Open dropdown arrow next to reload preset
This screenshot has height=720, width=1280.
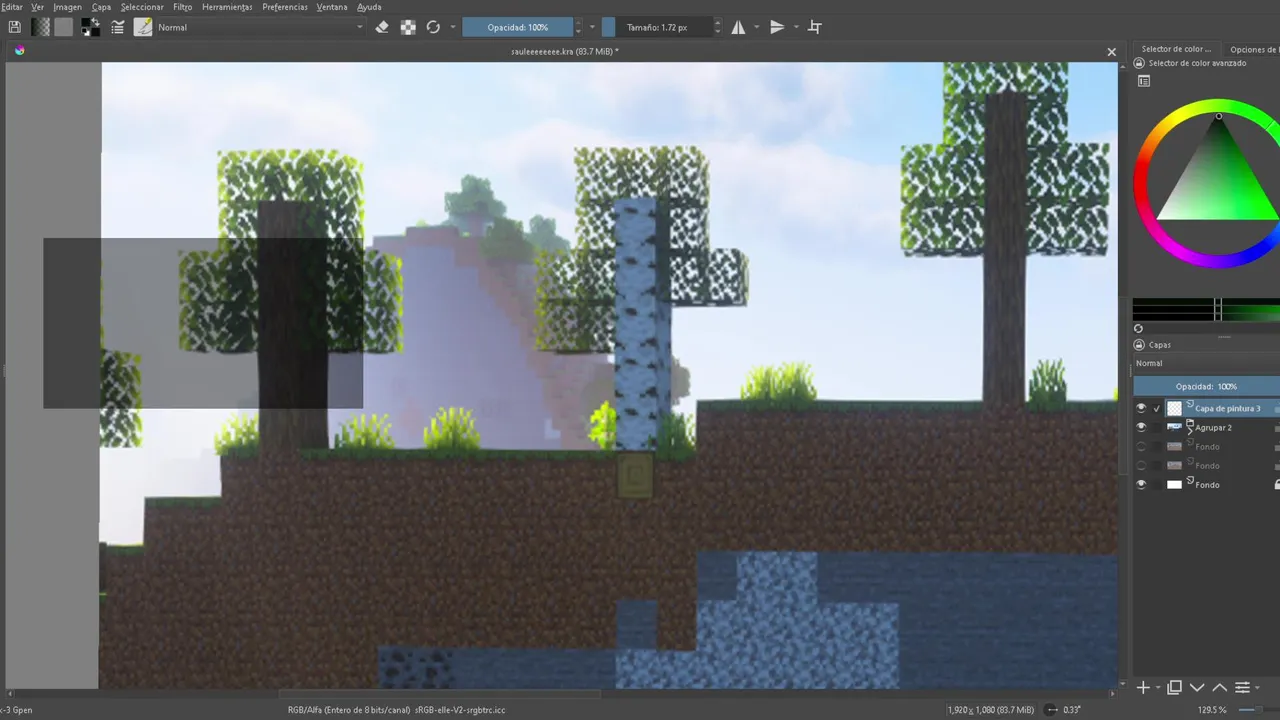(453, 28)
